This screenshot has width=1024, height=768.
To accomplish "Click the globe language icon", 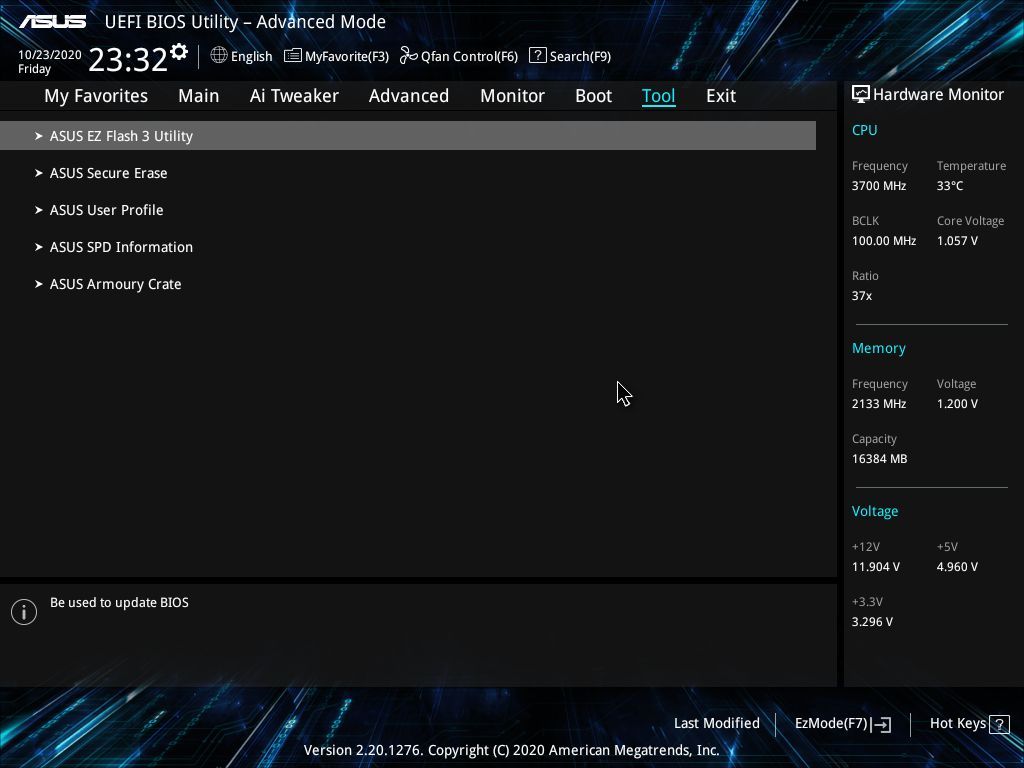I will (219, 56).
